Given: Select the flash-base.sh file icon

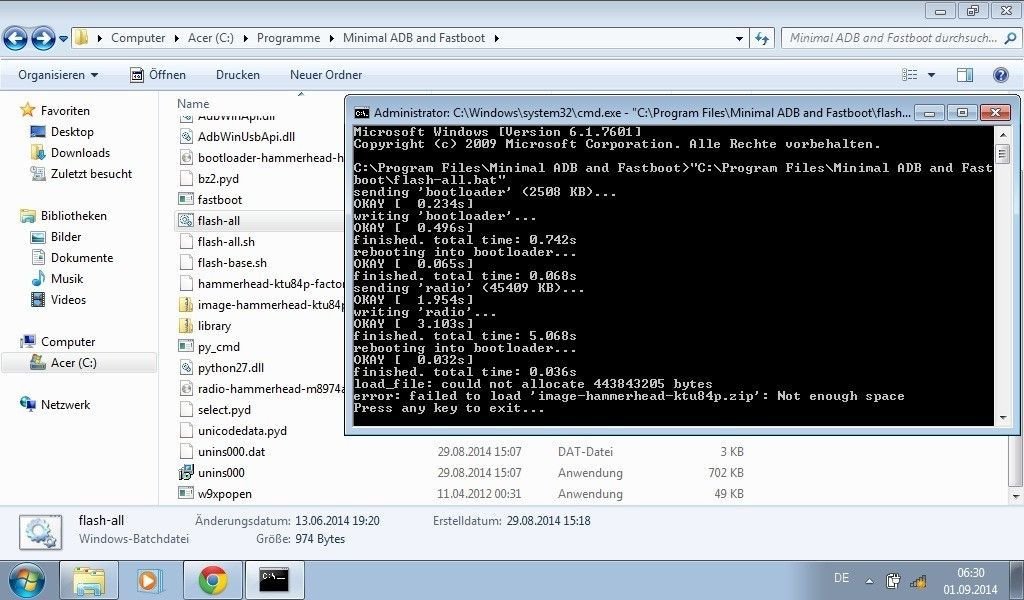Looking at the screenshot, I should click(x=186, y=262).
